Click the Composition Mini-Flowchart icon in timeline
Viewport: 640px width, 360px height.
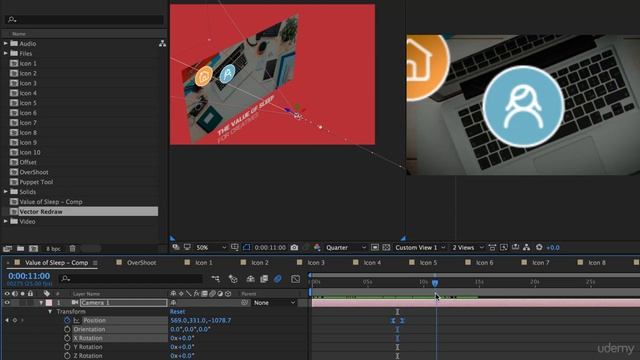point(216,279)
